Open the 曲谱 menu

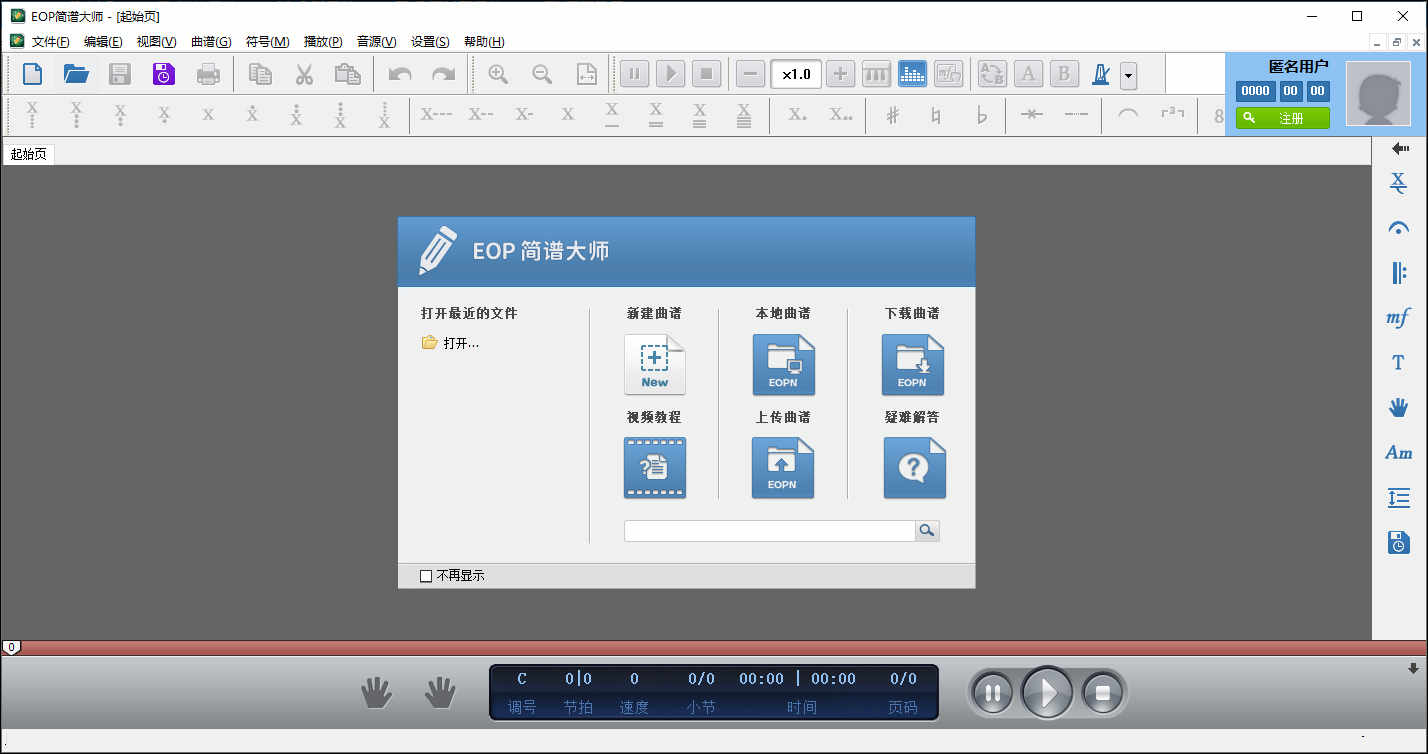[x=210, y=41]
